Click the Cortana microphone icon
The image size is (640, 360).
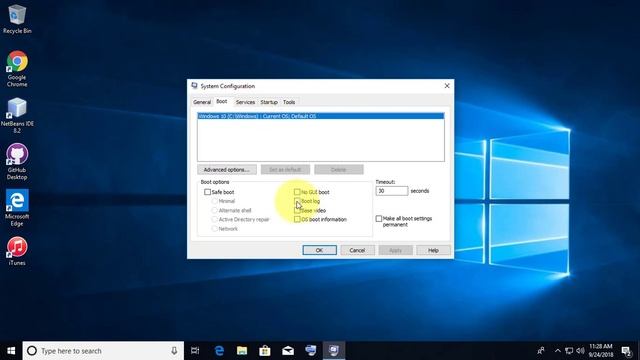[174, 351]
